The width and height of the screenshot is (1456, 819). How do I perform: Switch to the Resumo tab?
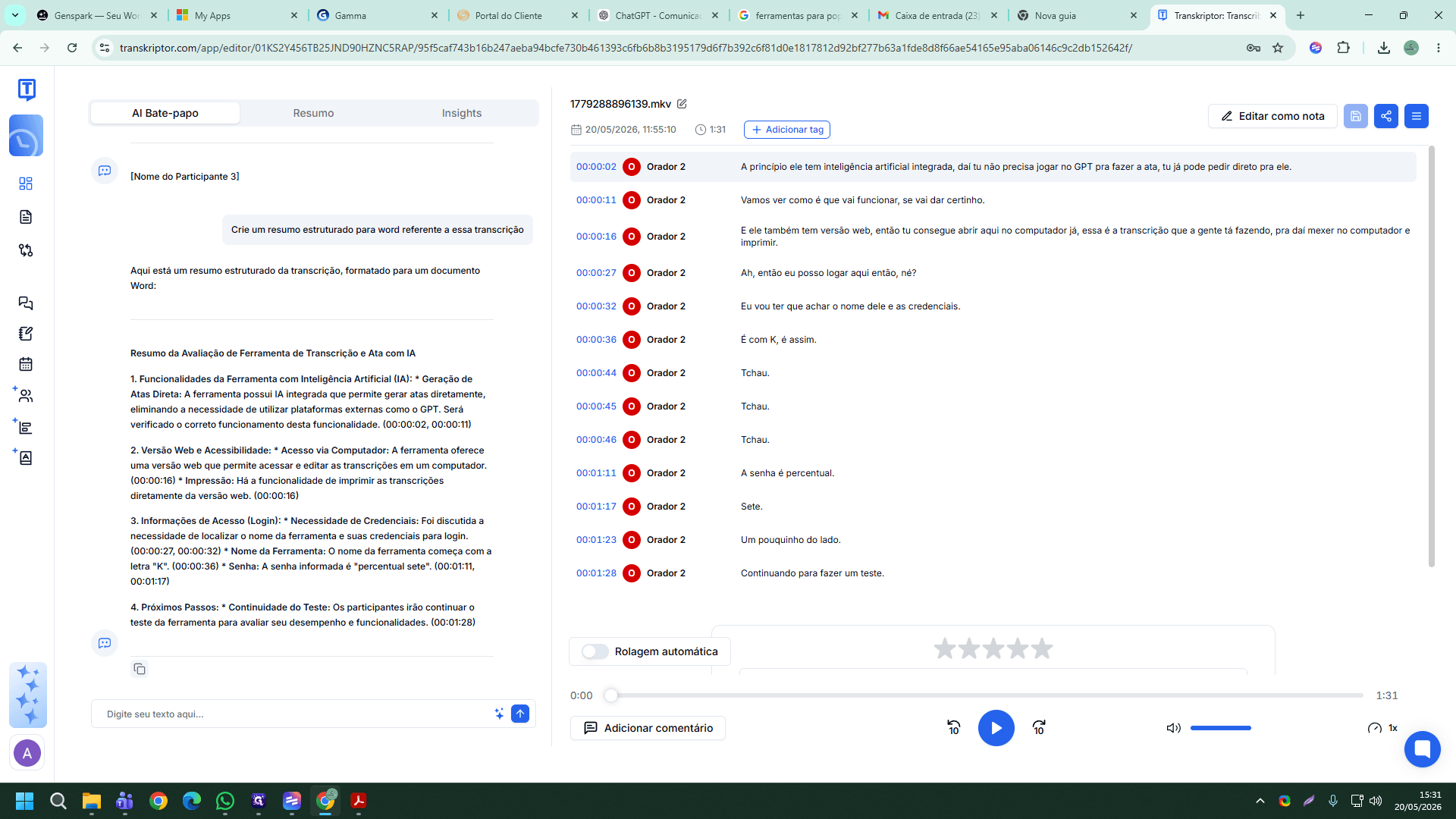[313, 113]
